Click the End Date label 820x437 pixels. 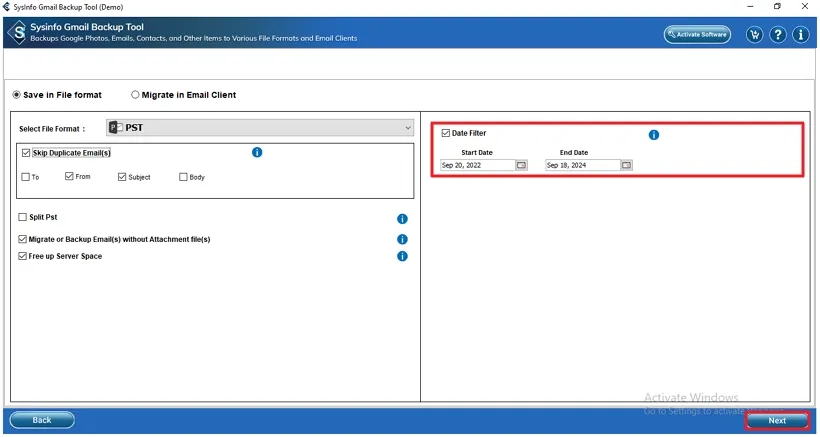574,153
